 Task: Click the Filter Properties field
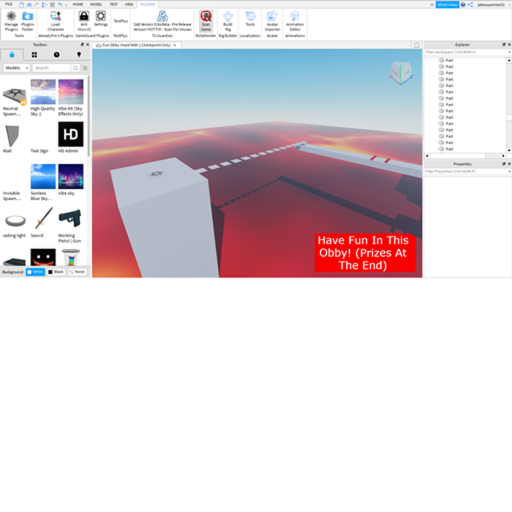coord(466,171)
